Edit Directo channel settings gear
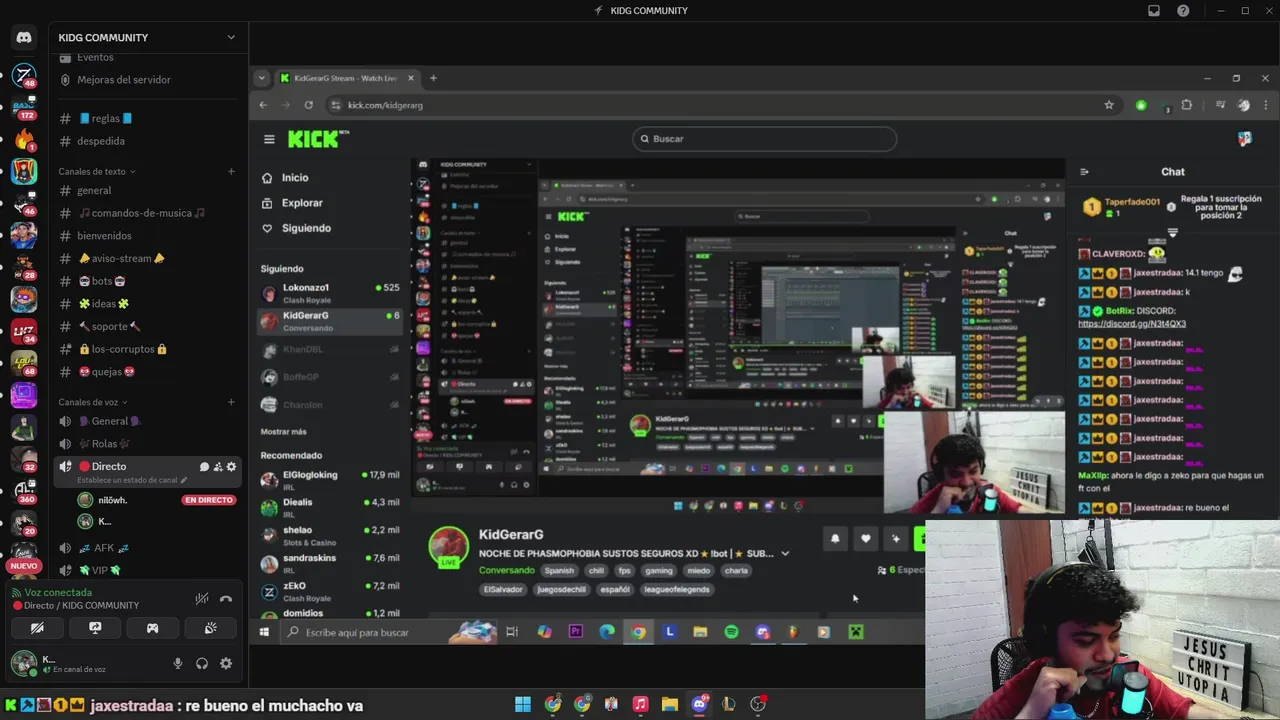Screen dimensions: 1280x720 232,467
